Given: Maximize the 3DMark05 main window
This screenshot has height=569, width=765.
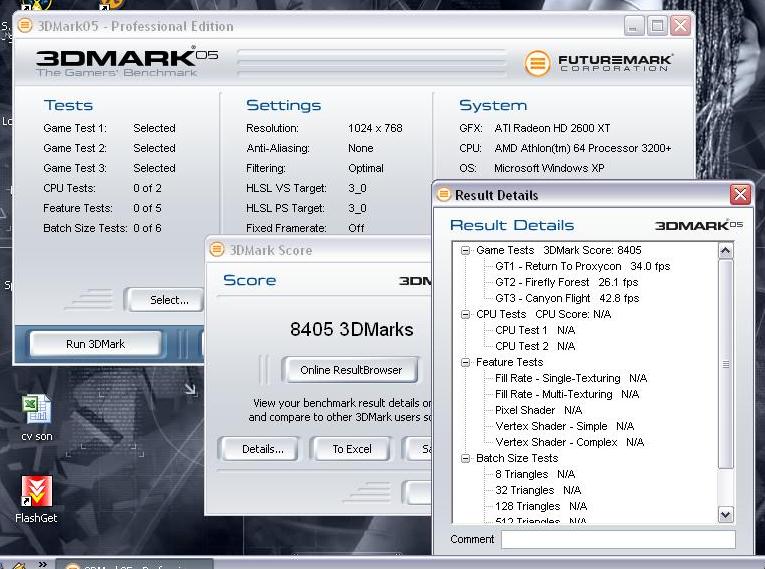Looking at the screenshot, I should click(657, 25).
